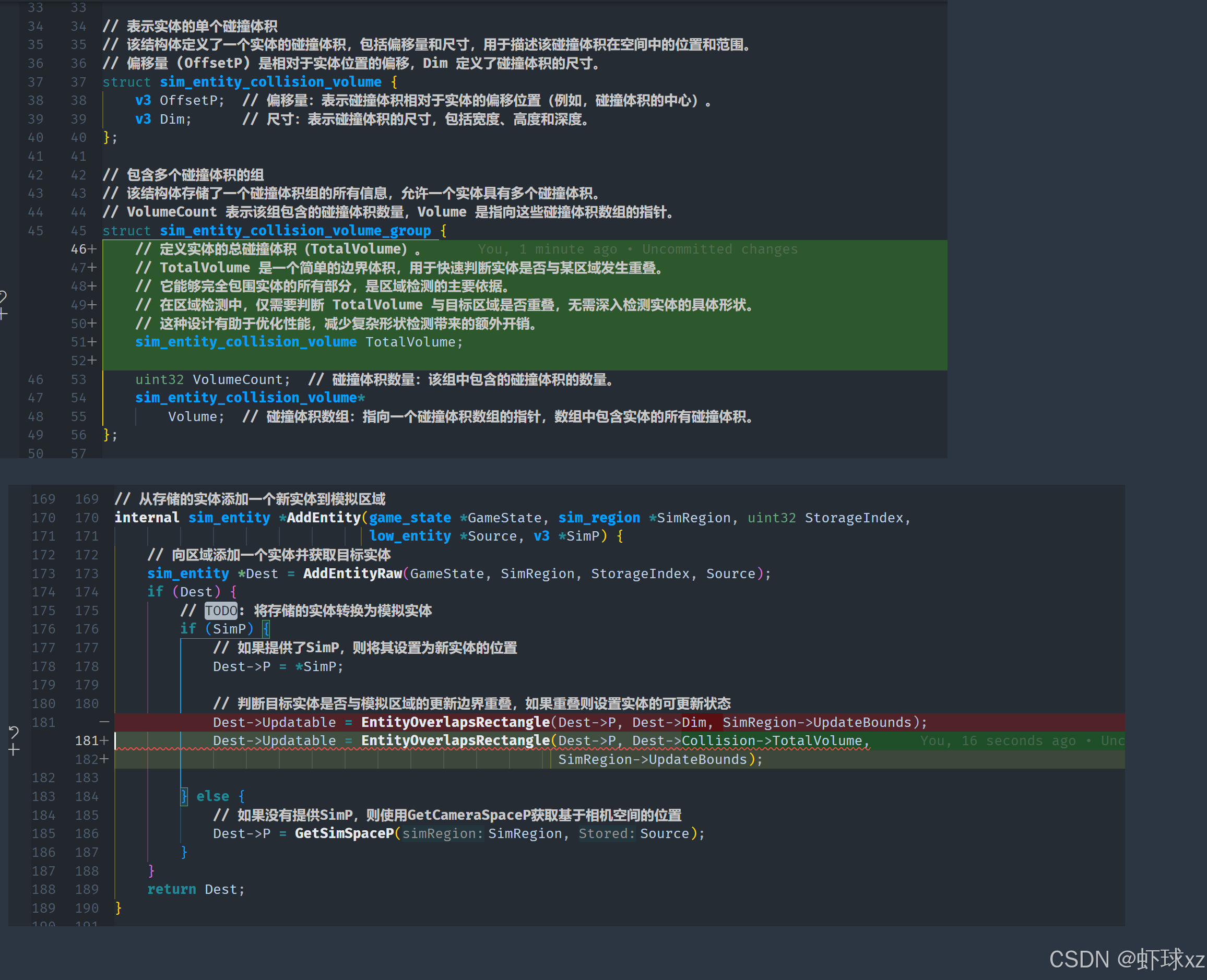
Task: Click Dest->P = *SimP; on line 178
Action: pyautogui.click(x=278, y=667)
